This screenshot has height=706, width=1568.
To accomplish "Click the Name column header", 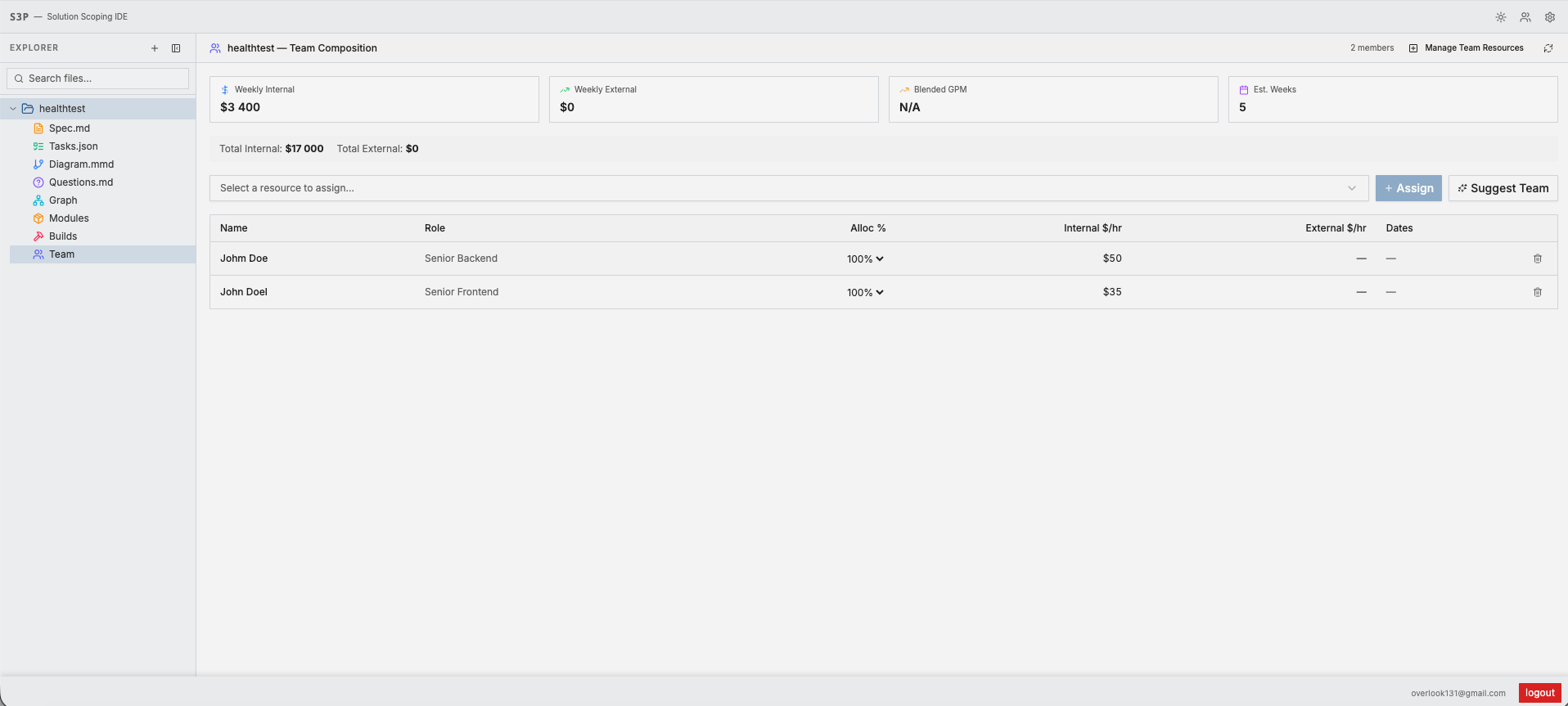I will [x=234, y=228].
